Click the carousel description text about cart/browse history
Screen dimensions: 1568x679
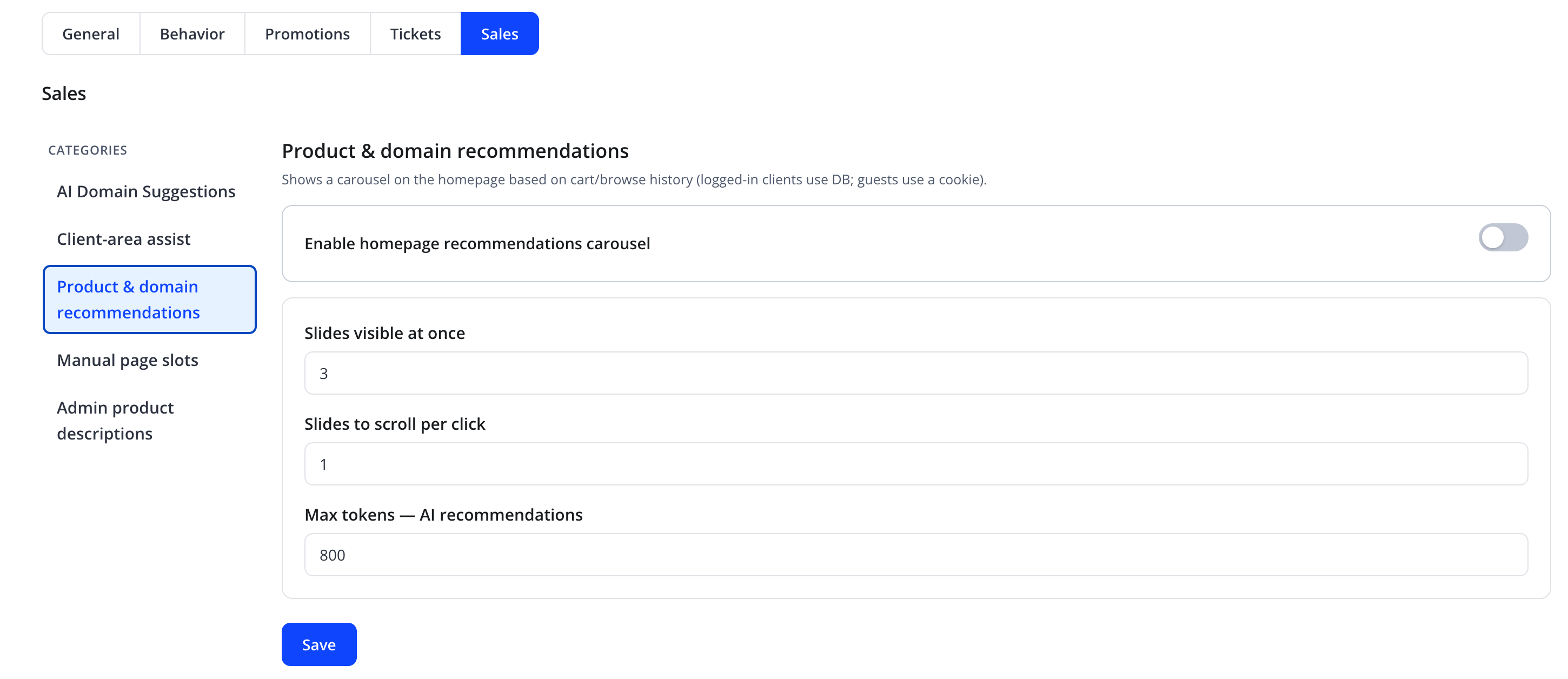634,179
